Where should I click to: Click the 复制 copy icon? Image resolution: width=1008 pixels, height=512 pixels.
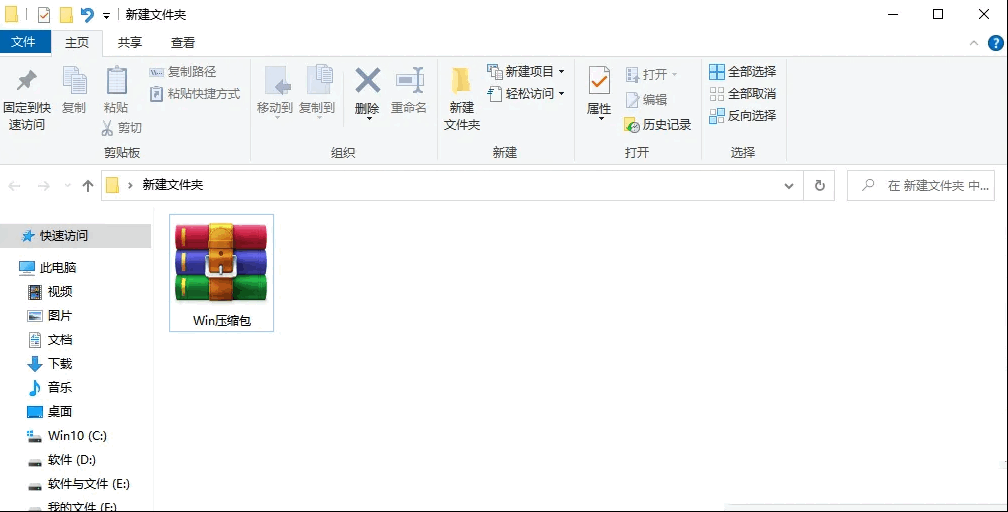pyautogui.click(x=75, y=81)
